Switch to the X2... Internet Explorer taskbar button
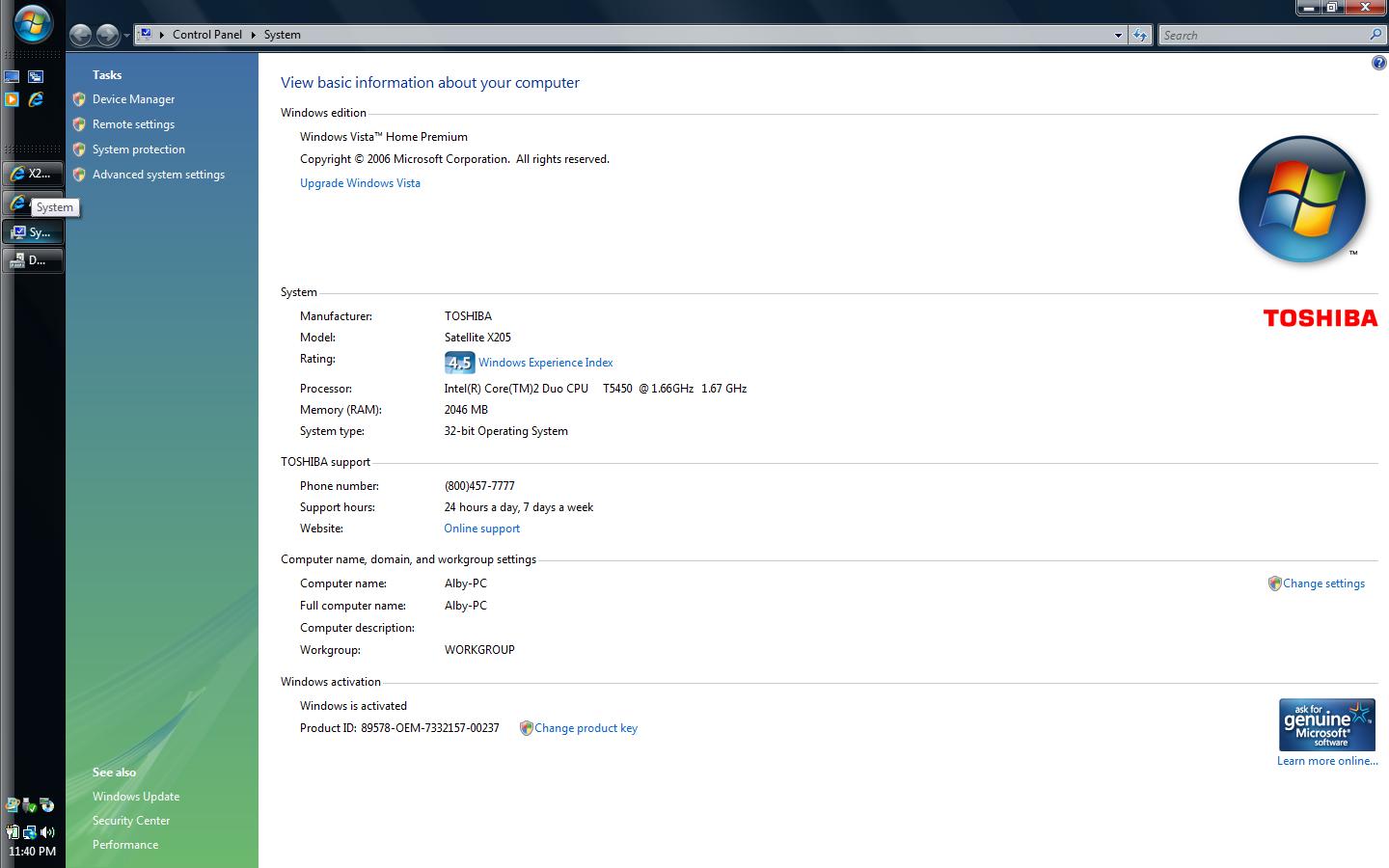 pyautogui.click(x=33, y=174)
